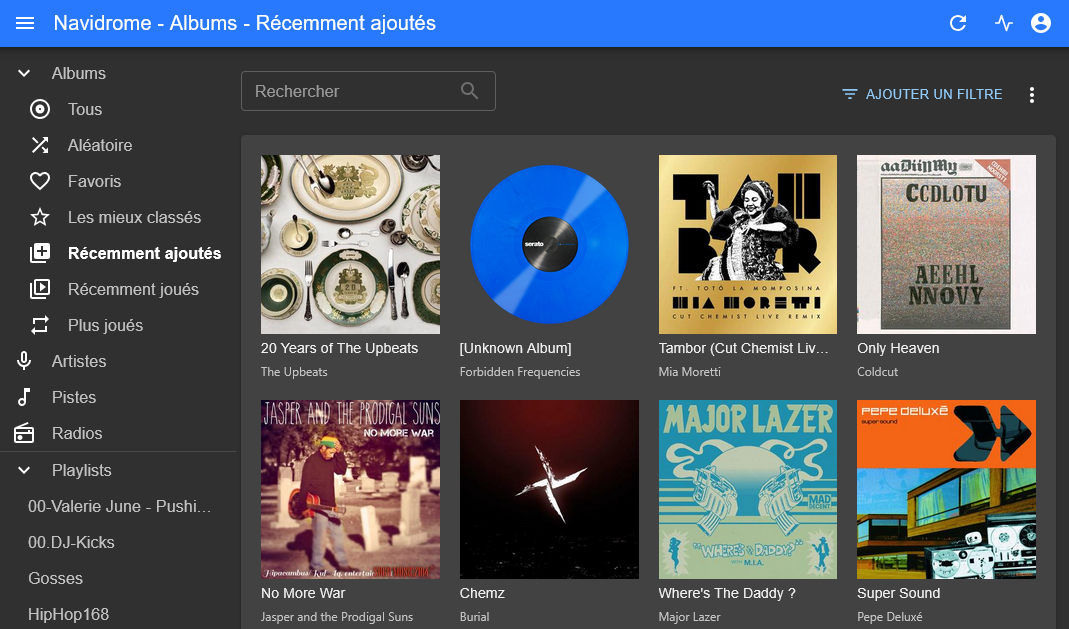Type in the Rechercher search field
Screen dimensions: 1069x629
(350, 91)
